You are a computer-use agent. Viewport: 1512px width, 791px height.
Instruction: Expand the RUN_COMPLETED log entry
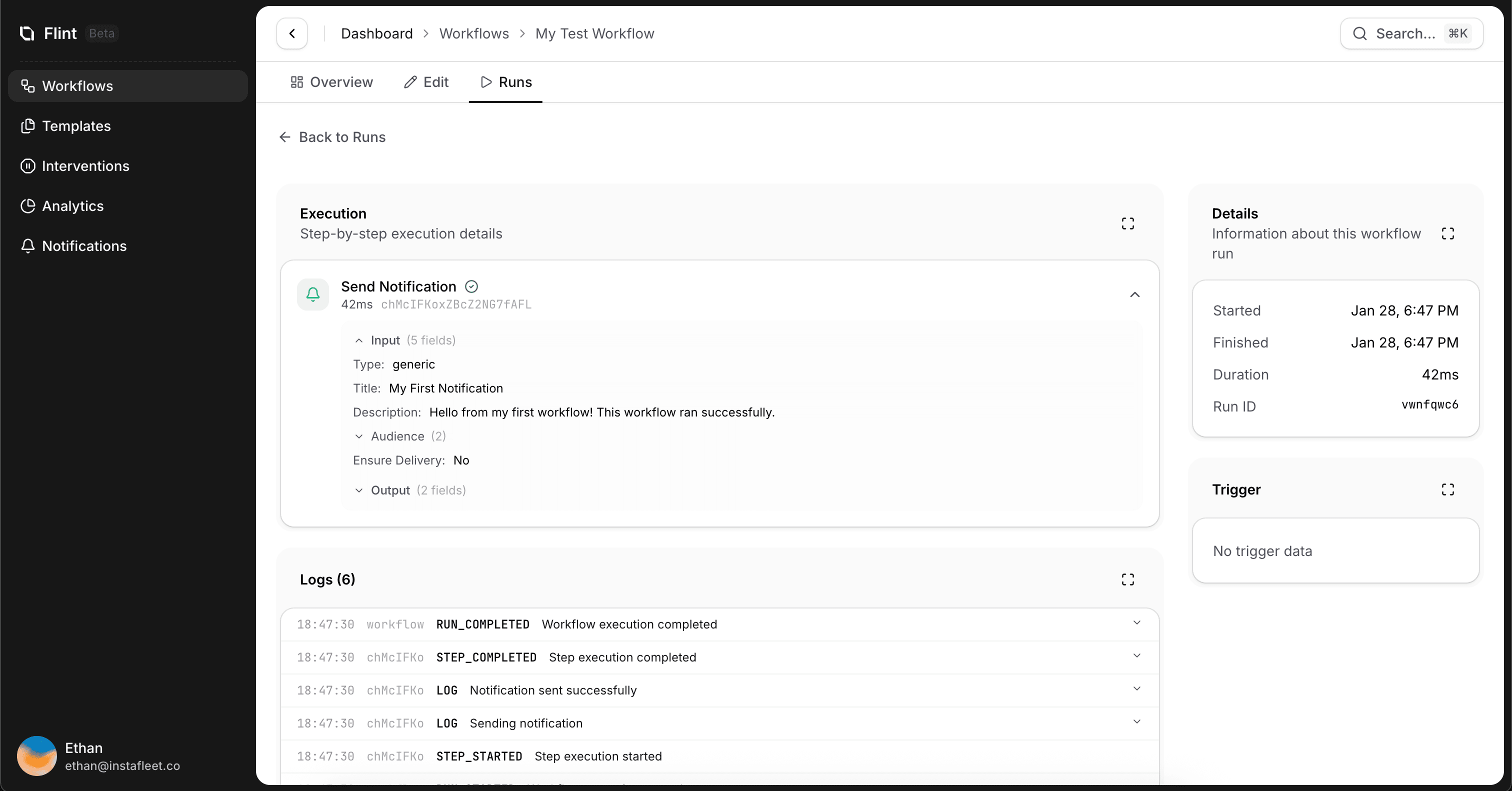click(1137, 623)
